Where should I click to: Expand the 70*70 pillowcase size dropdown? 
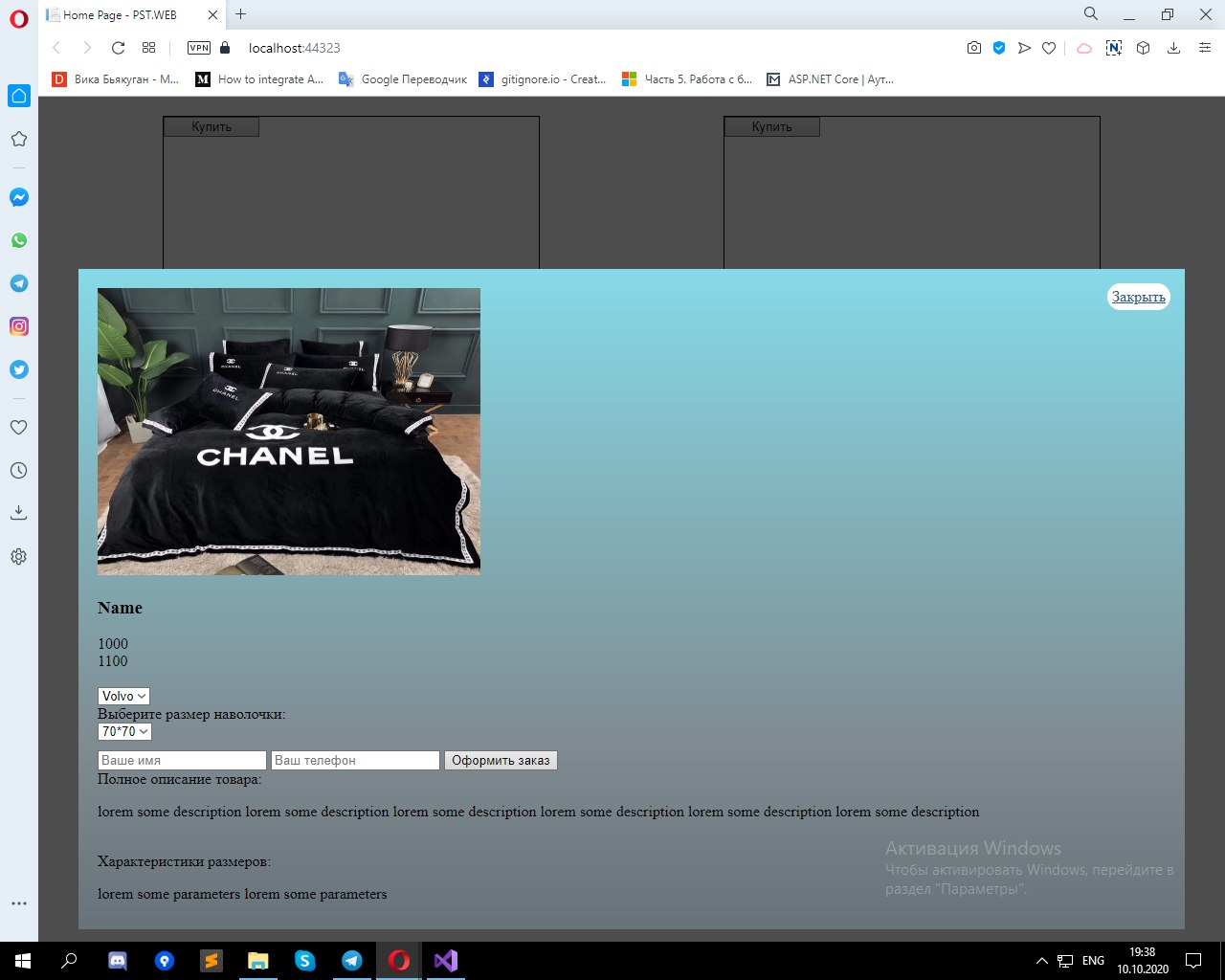tap(124, 731)
